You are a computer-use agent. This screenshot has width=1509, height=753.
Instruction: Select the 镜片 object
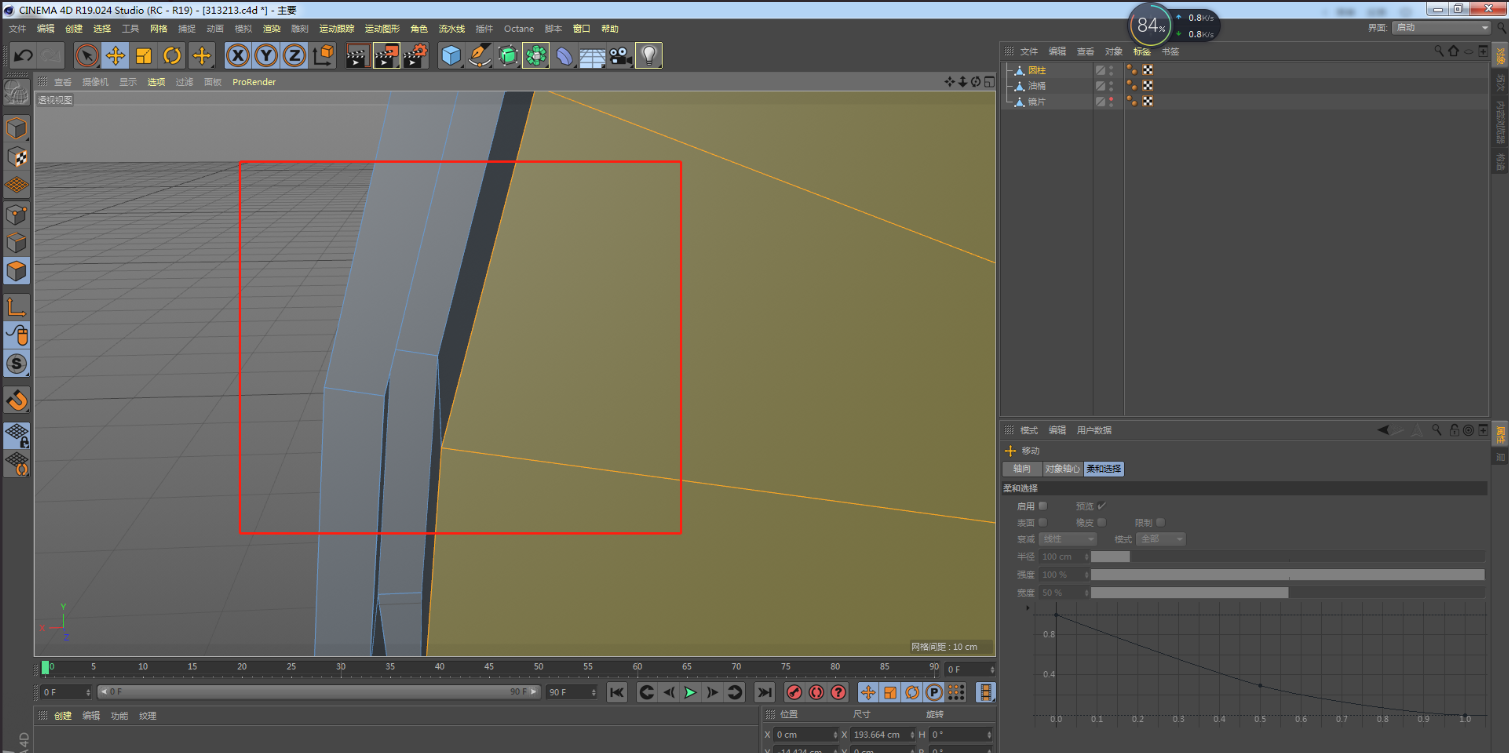click(1037, 102)
